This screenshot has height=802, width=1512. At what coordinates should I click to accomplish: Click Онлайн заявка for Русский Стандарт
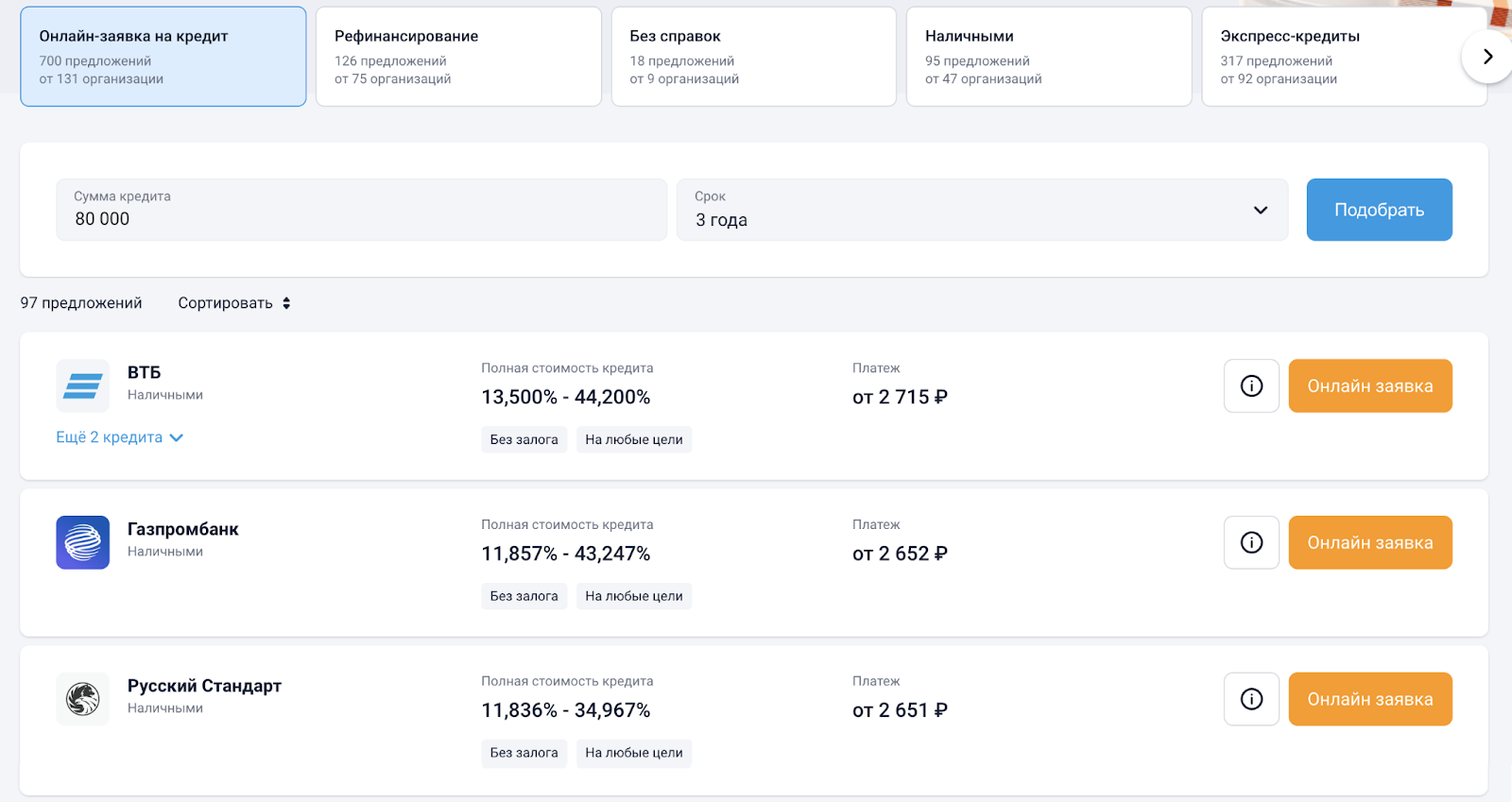1370,699
